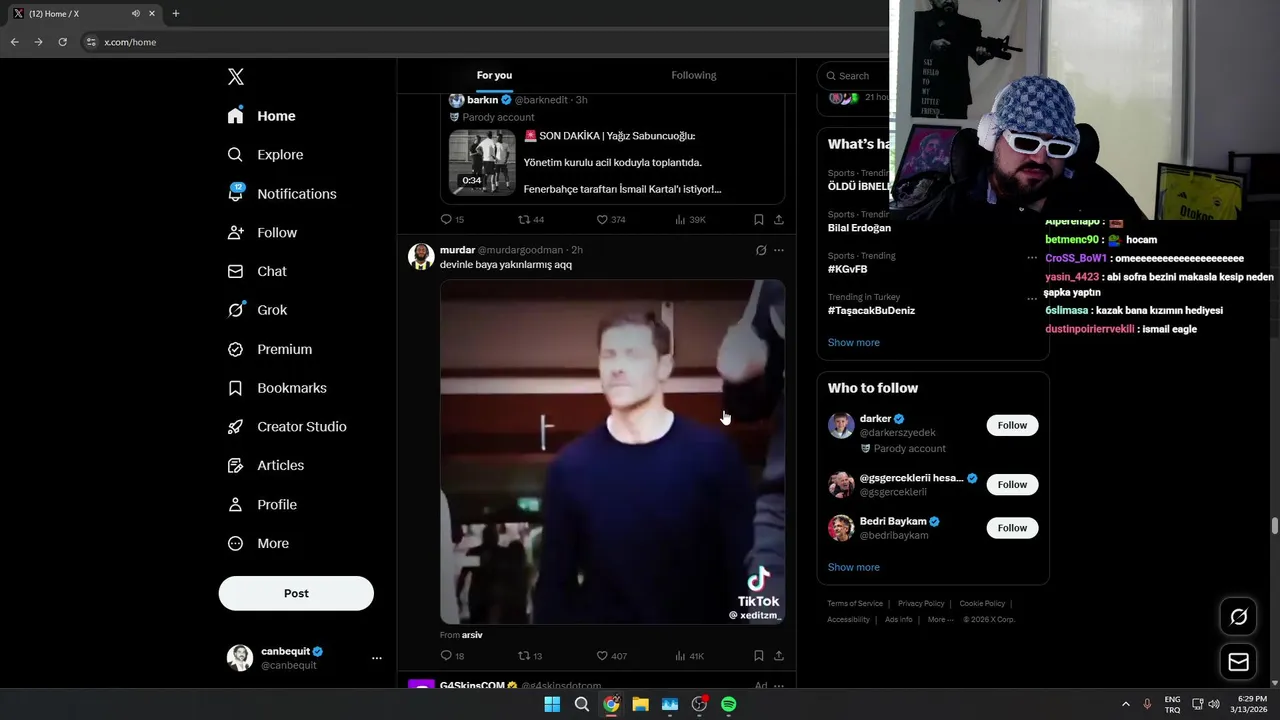Show hidden system tray icons
This screenshot has height=720, width=1280.
(x=1125, y=704)
